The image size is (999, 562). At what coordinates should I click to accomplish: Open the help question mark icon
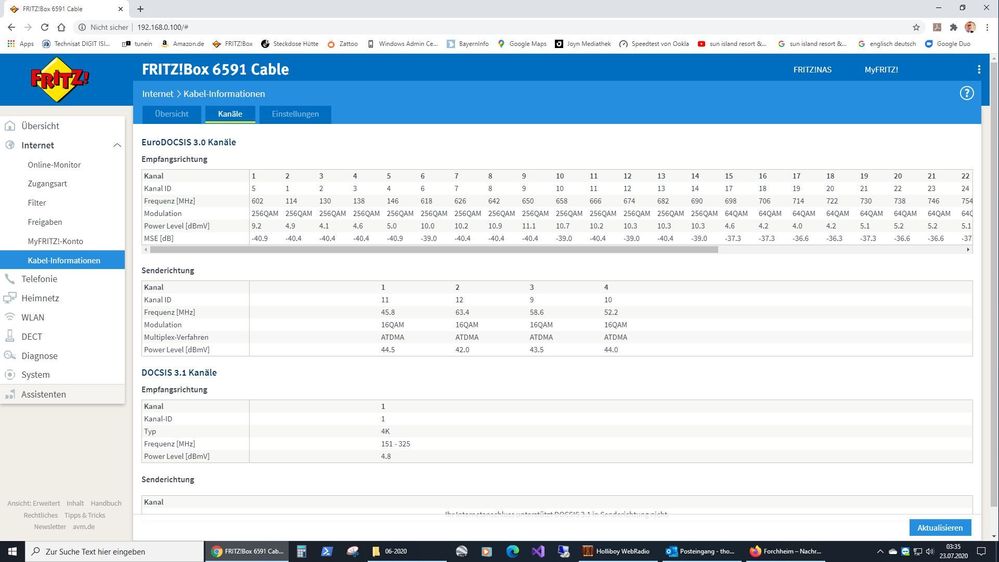[967, 93]
